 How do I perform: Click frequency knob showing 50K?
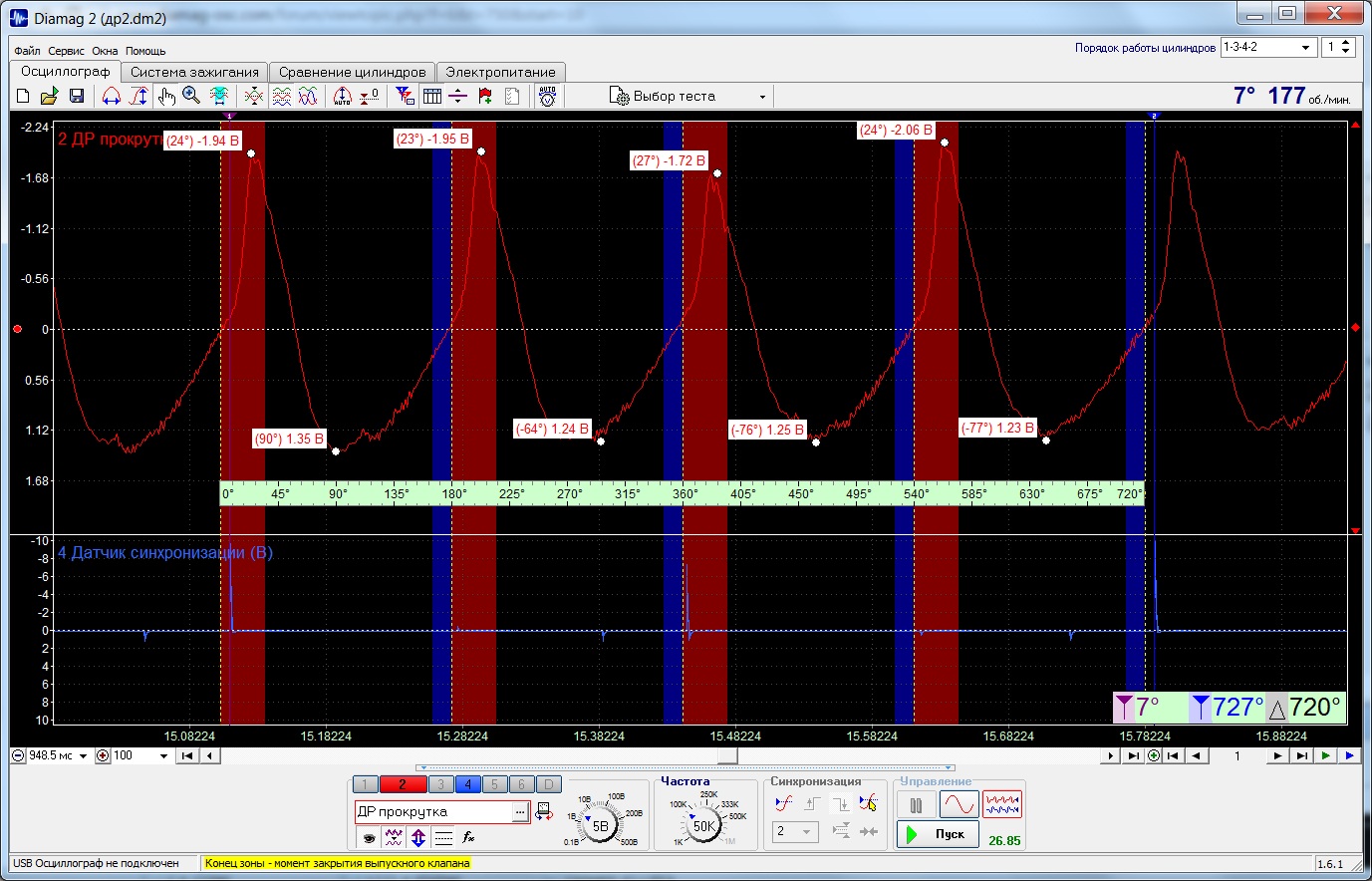[703, 825]
